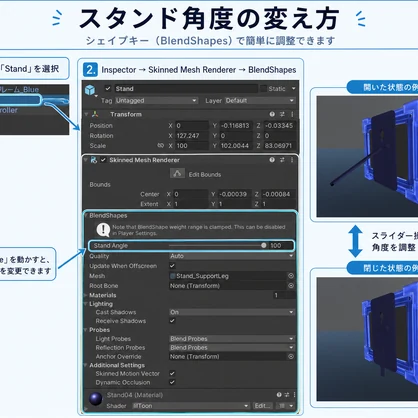Click the Bounds Center Y field -0.00039
This screenshot has width=418, height=418.
pos(234,194)
